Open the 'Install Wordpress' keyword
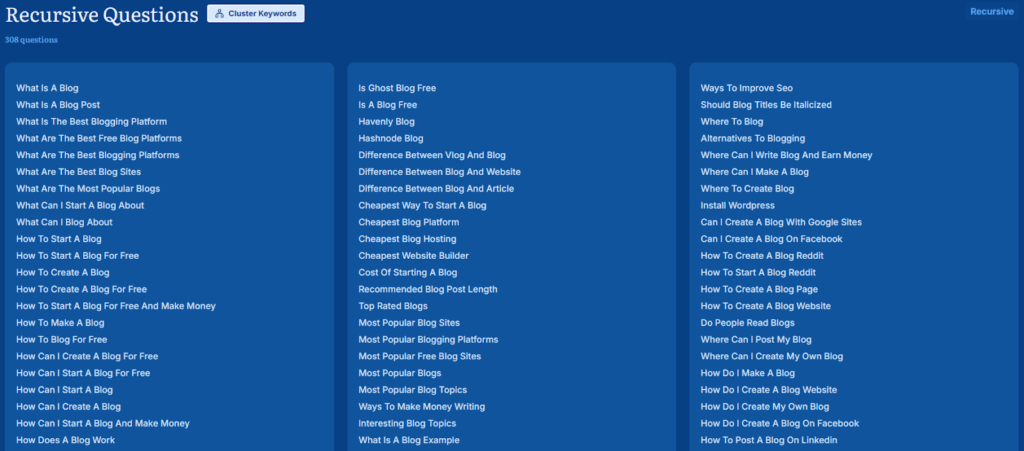Screen dimensions: 1024x451 pos(737,205)
